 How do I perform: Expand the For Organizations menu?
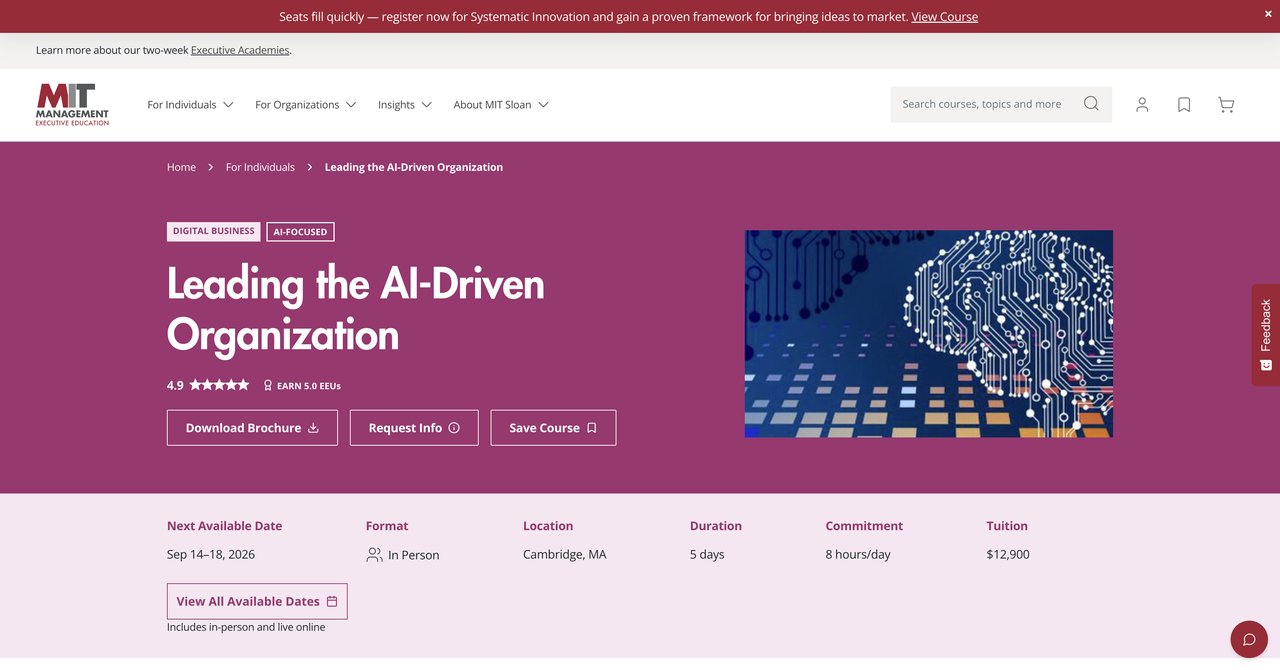305,104
